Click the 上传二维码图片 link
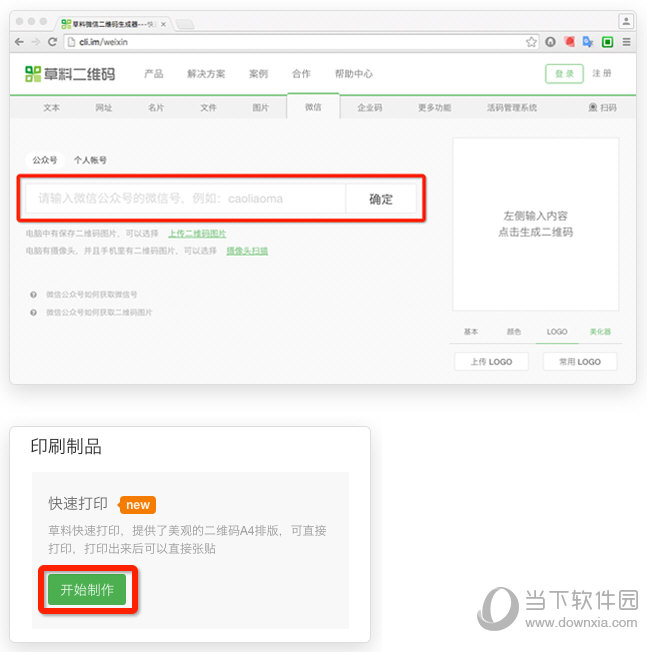The width and height of the screenshot is (662, 652). pyautogui.click(x=197, y=234)
